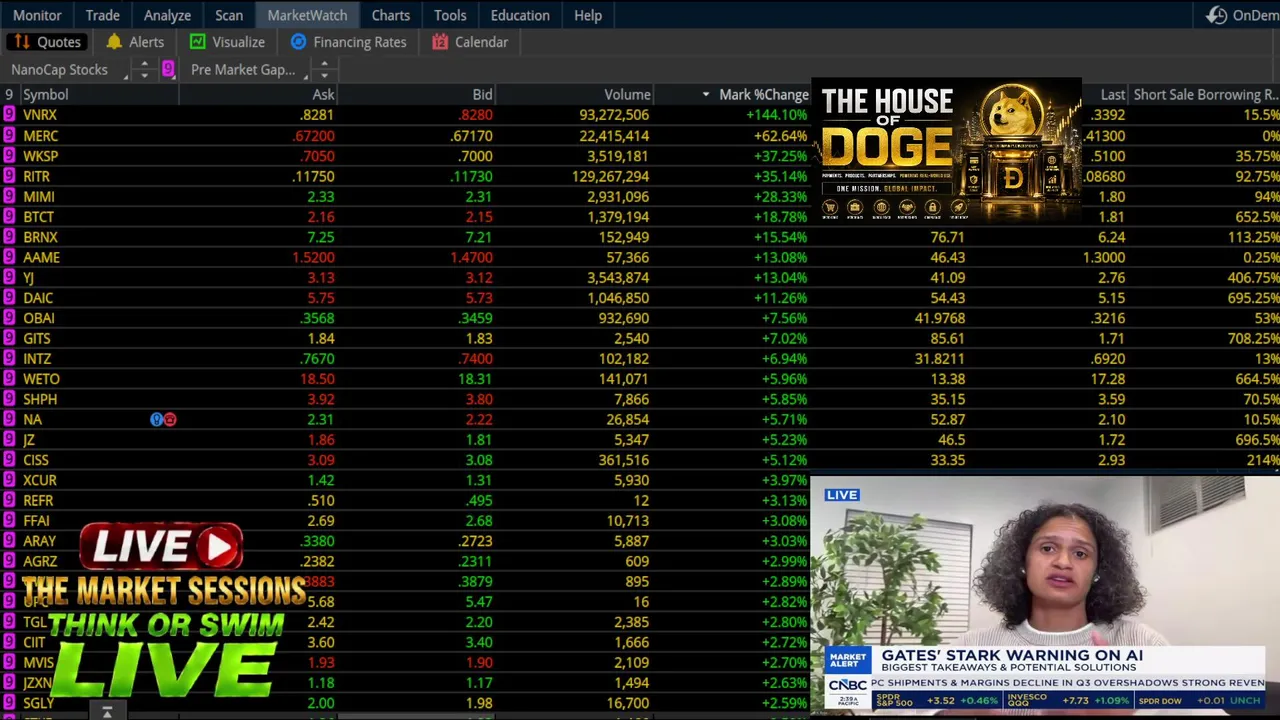Open the Analyze tab
Screen dimensions: 1280x720
(167, 15)
